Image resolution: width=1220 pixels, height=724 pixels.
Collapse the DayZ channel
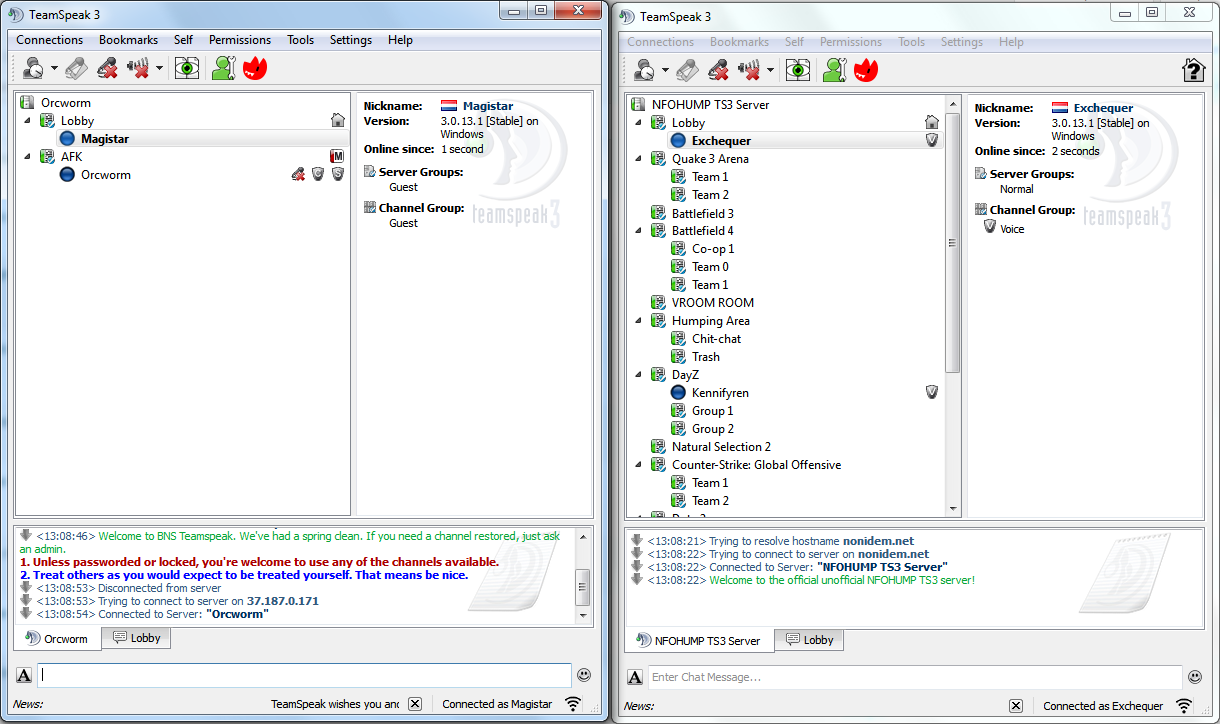click(639, 374)
